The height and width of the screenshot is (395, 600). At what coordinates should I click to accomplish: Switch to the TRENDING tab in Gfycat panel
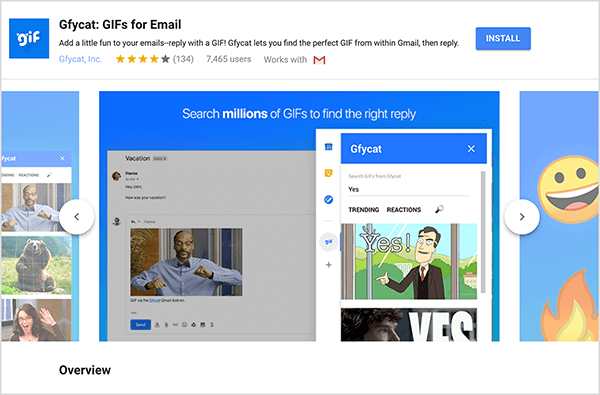(x=364, y=210)
